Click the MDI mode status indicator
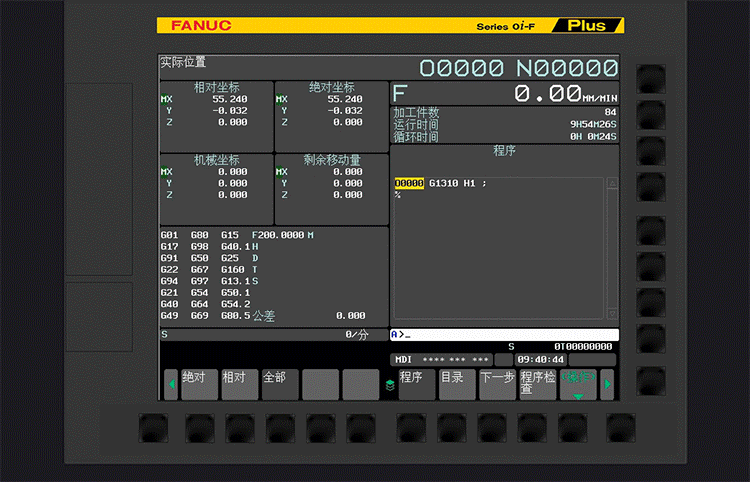The image size is (750, 482). (x=403, y=359)
